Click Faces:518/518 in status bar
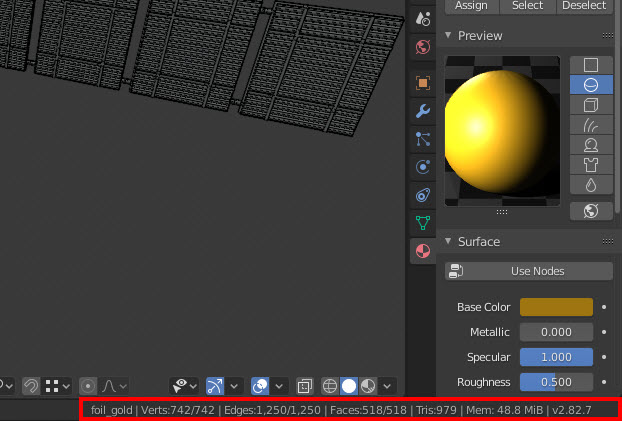622x421 pixels. 368,410
